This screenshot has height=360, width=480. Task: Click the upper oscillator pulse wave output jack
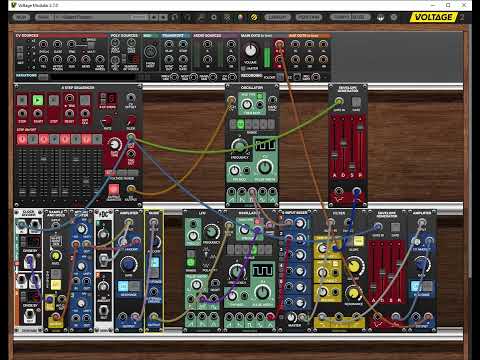pos(252,192)
